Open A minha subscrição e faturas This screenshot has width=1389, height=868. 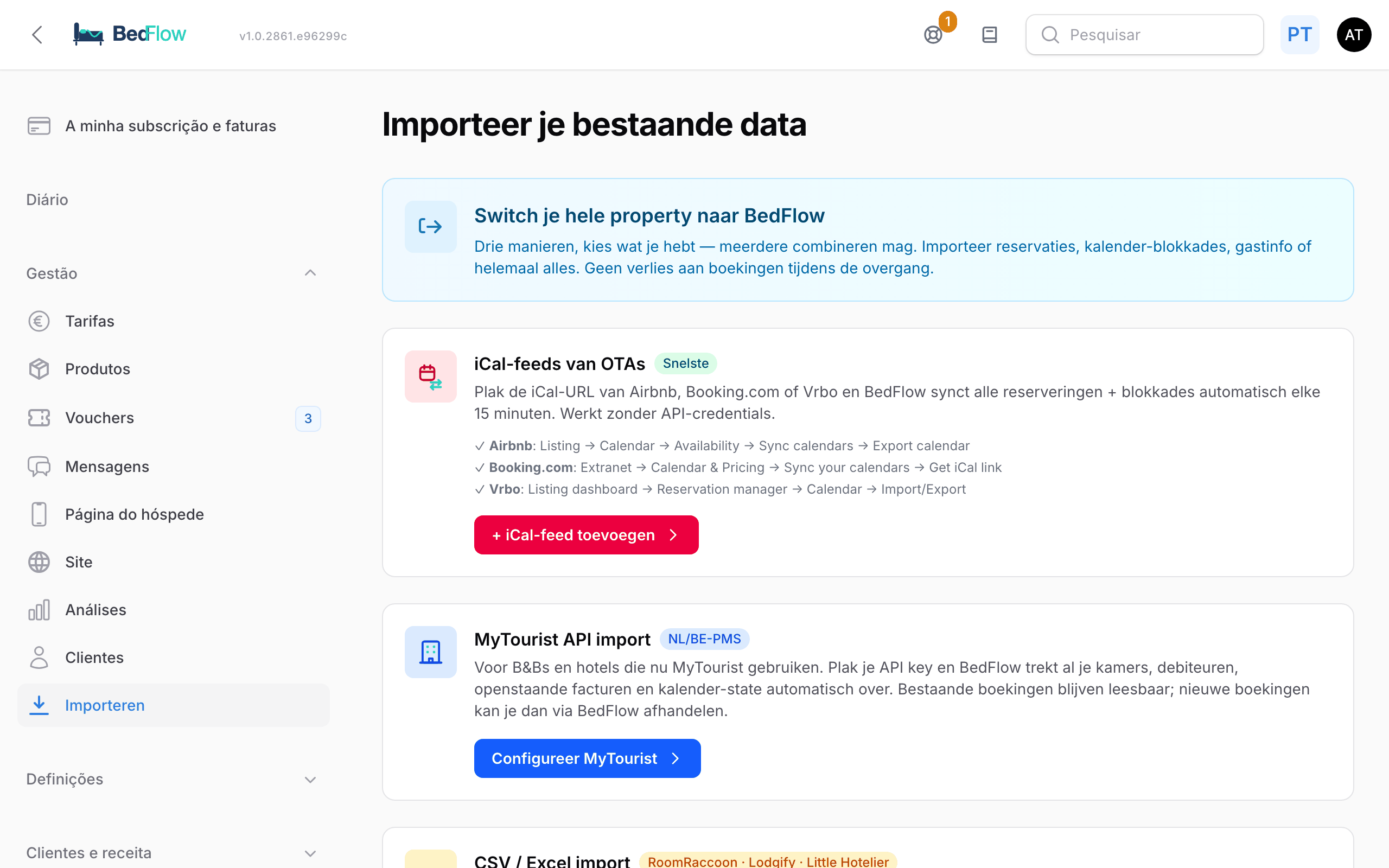173,126
